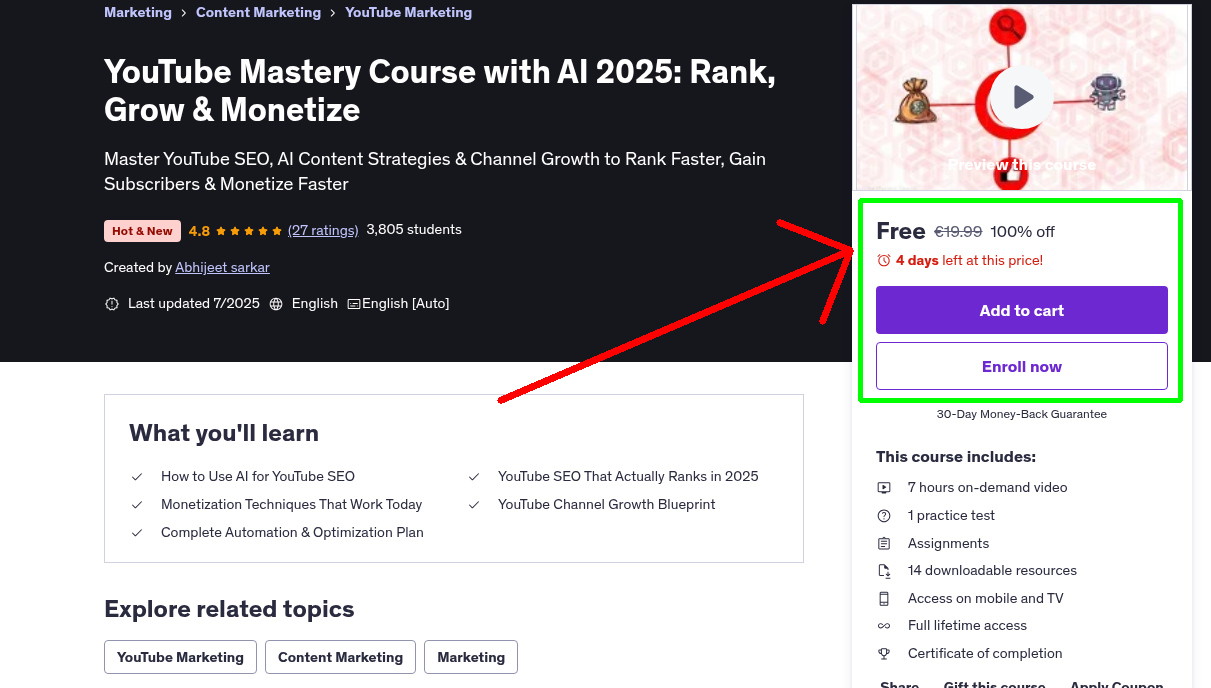Screen dimensions: 1211x688
Task: Click the This course includes heading
Action: pos(956,457)
